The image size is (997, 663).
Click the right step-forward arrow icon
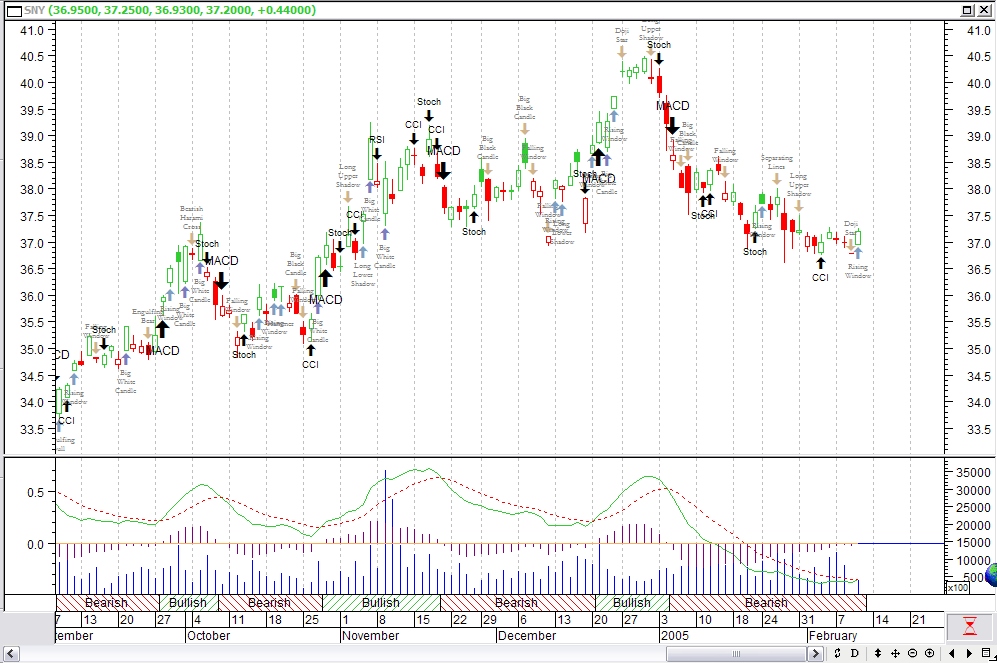[x=969, y=653]
